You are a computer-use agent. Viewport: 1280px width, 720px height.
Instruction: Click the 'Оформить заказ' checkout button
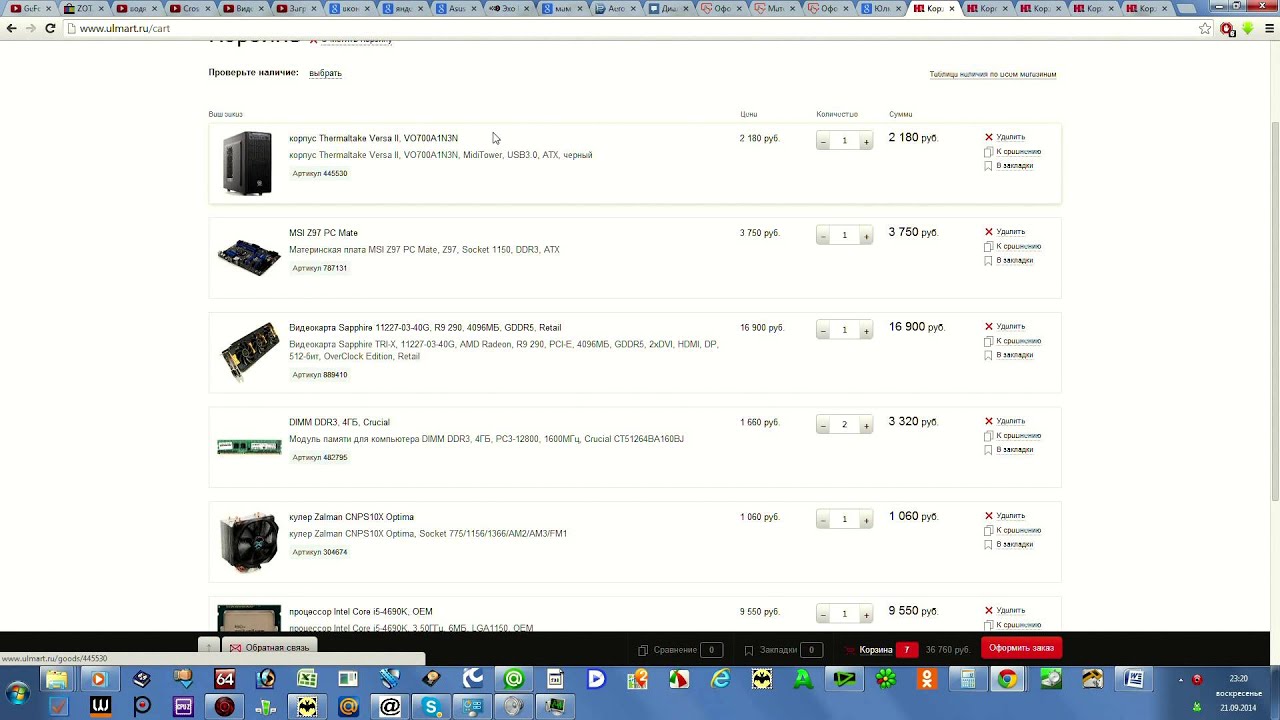(1021, 648)
